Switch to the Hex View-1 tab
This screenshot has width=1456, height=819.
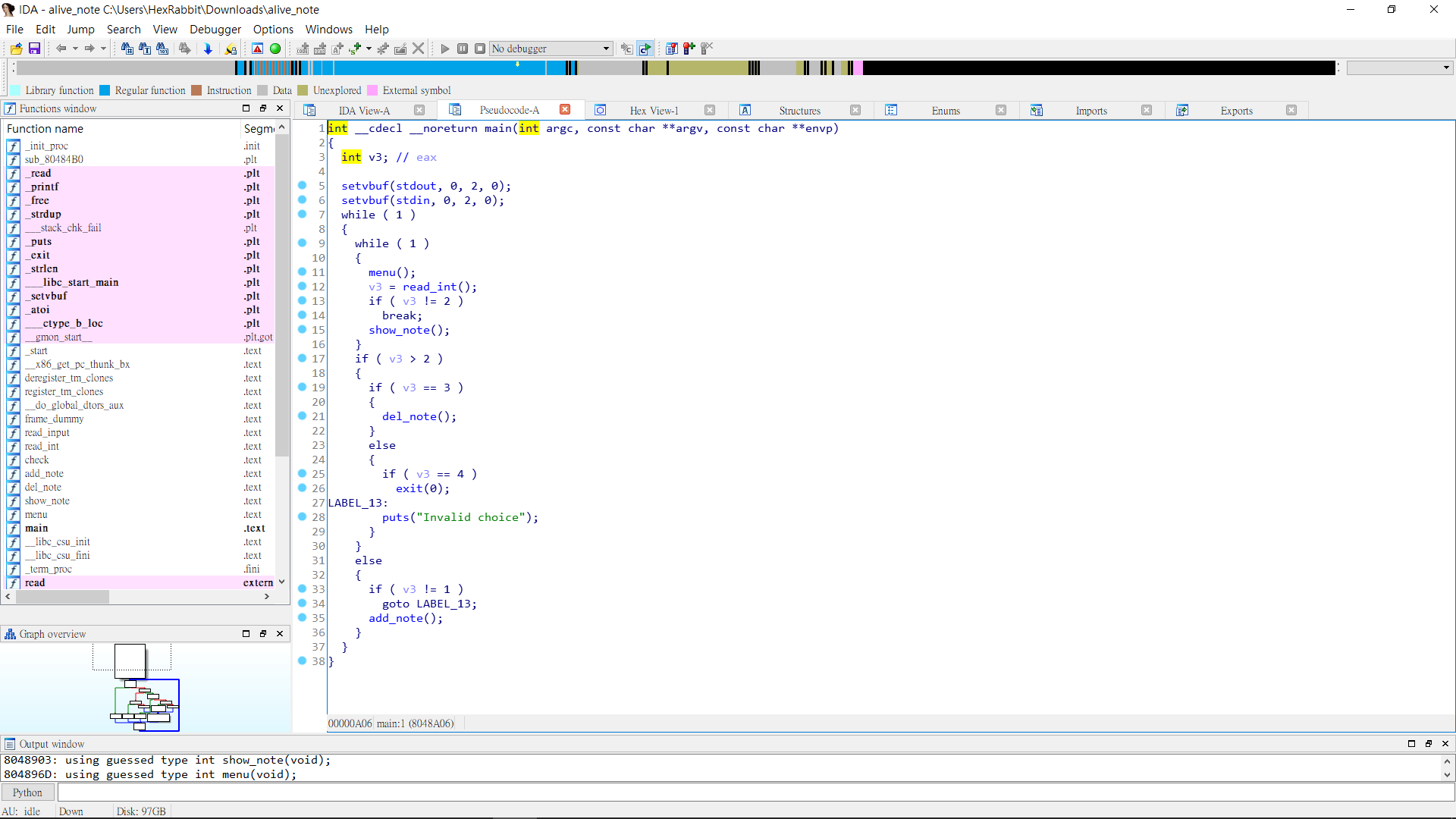654,111
